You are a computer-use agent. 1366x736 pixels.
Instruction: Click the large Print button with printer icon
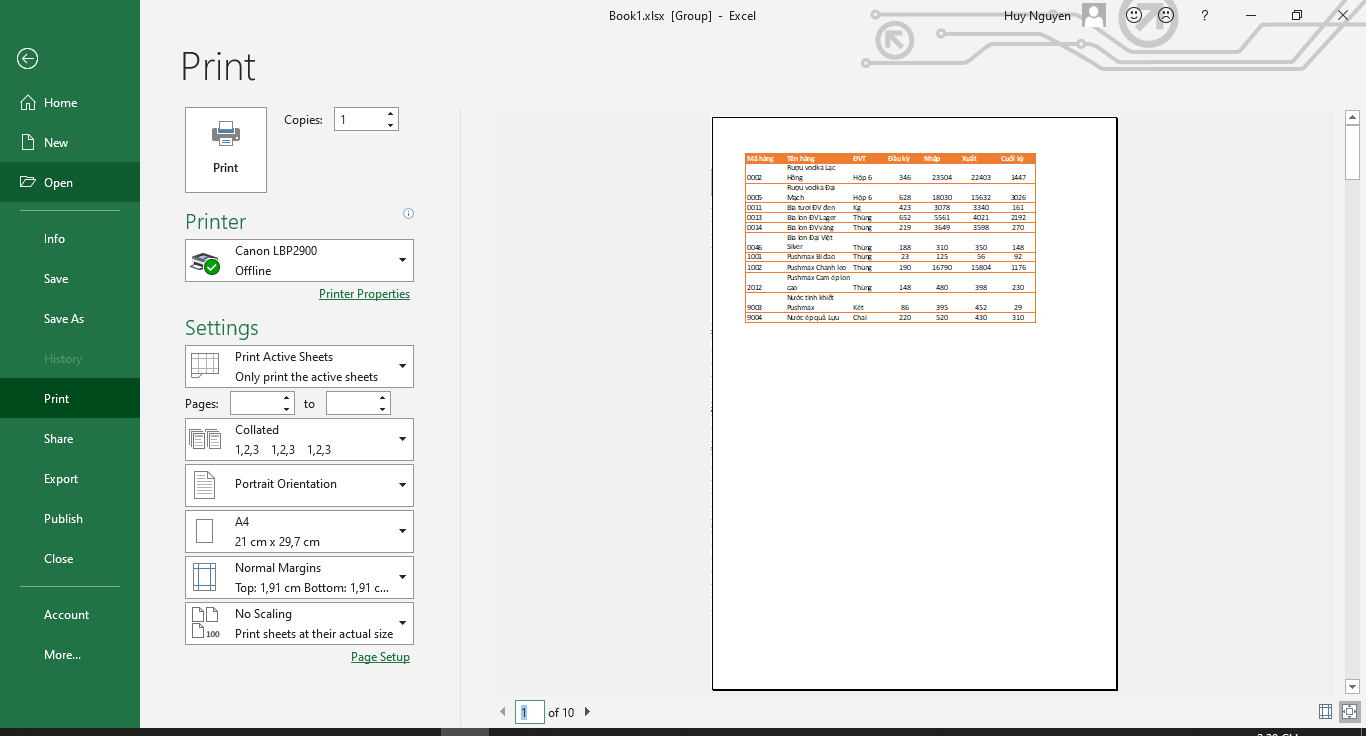(226, 150)
